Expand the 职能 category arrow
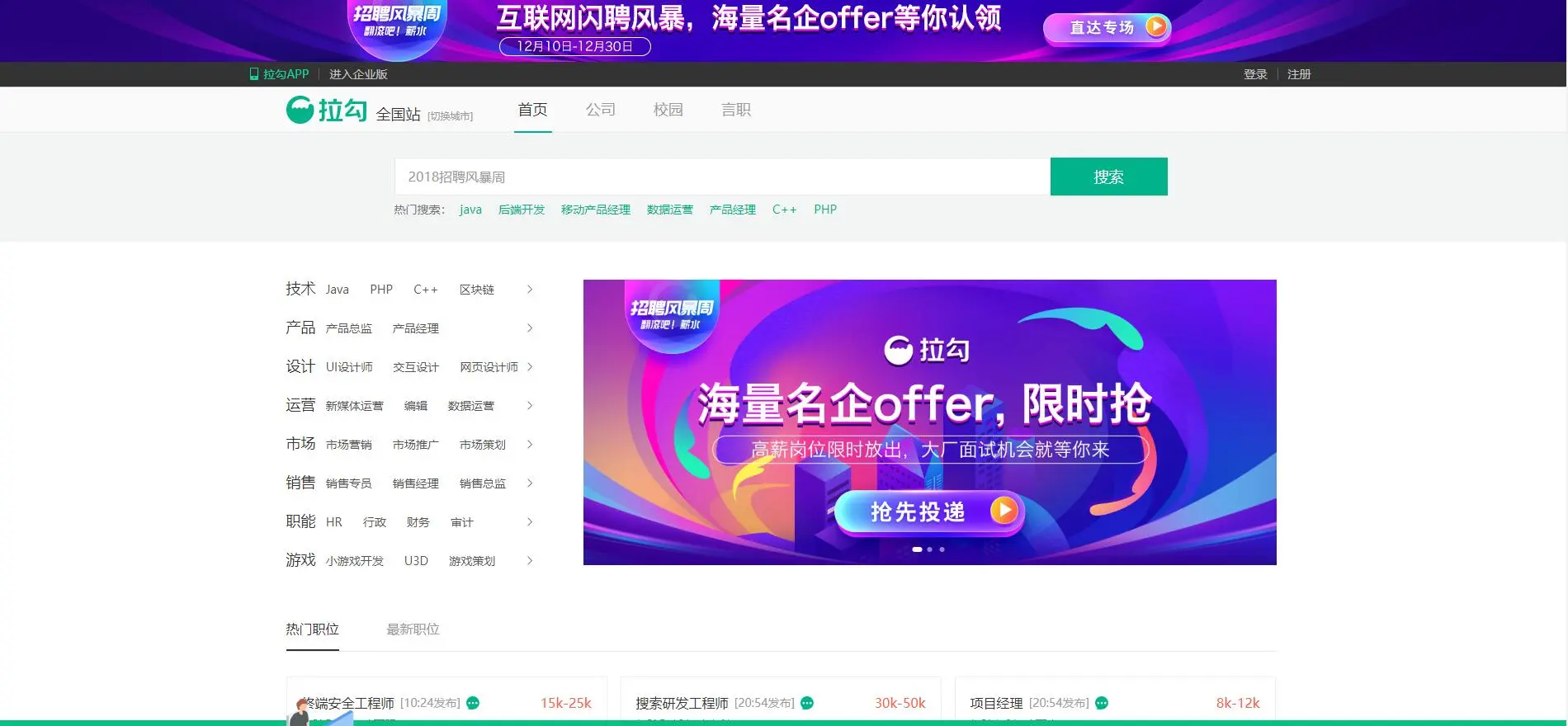The height and width of the screenshot is (726, 1568). click(530, 522)
